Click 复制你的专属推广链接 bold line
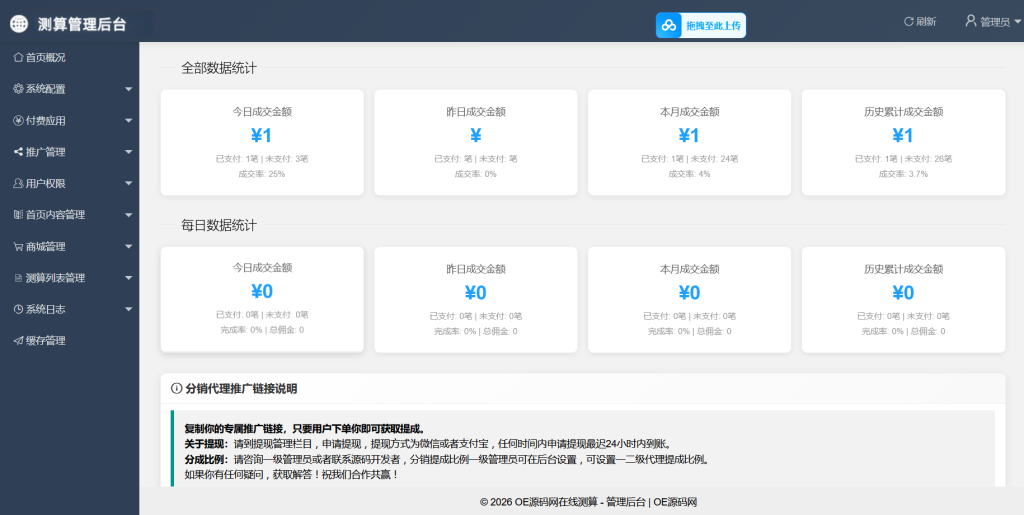1024x515 pixels. (x=306, y=429)
